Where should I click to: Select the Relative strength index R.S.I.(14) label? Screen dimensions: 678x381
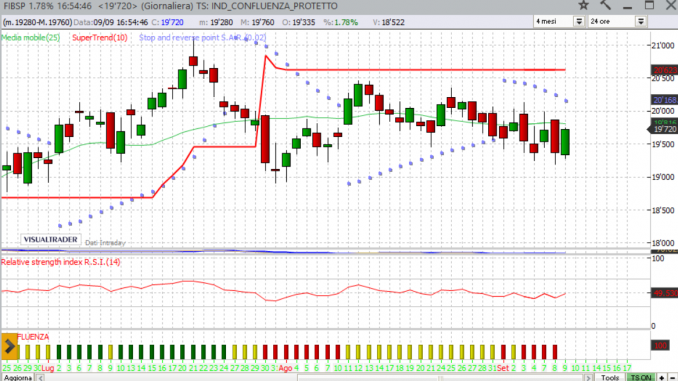tap(61, 262)
